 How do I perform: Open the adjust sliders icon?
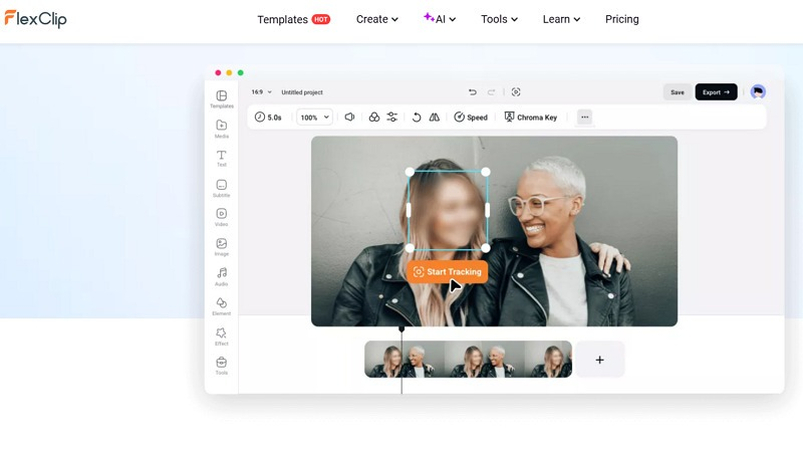pyautogui.click(x=392, y=117)
